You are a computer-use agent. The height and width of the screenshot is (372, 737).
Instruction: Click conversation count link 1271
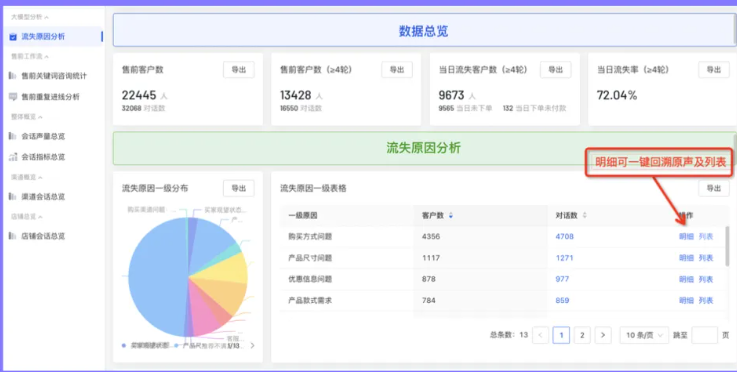point(565,258)
